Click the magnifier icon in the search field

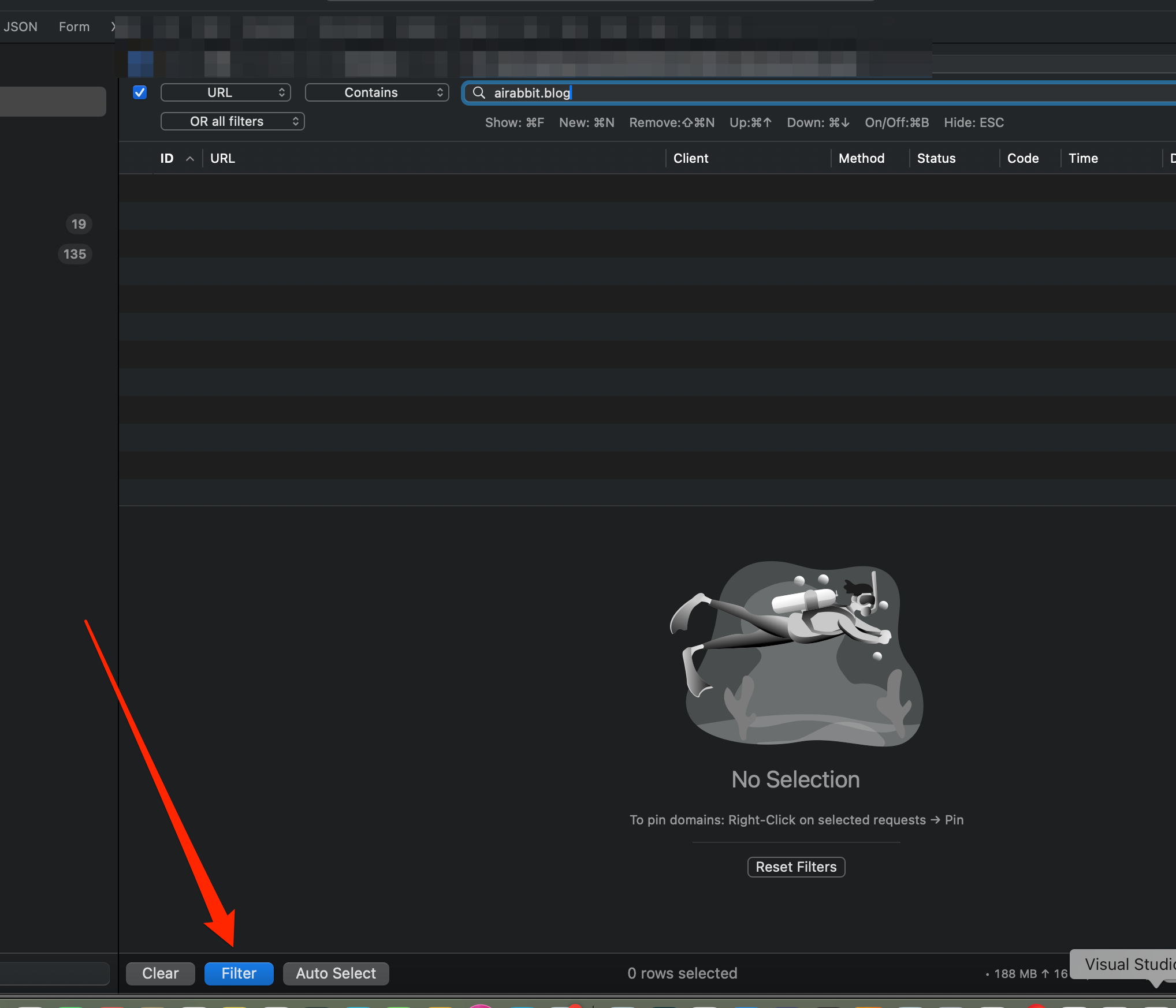[479, 93]
